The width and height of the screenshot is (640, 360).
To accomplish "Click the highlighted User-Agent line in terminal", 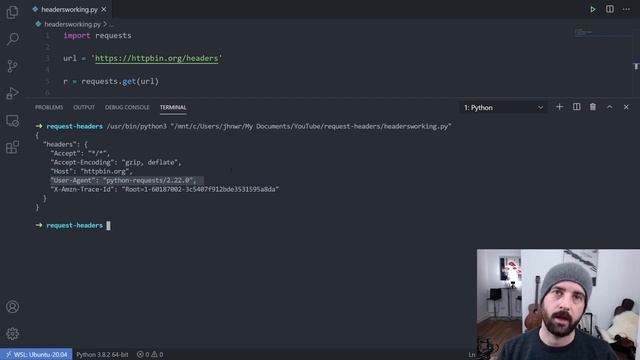I will [x=127, y=180].
